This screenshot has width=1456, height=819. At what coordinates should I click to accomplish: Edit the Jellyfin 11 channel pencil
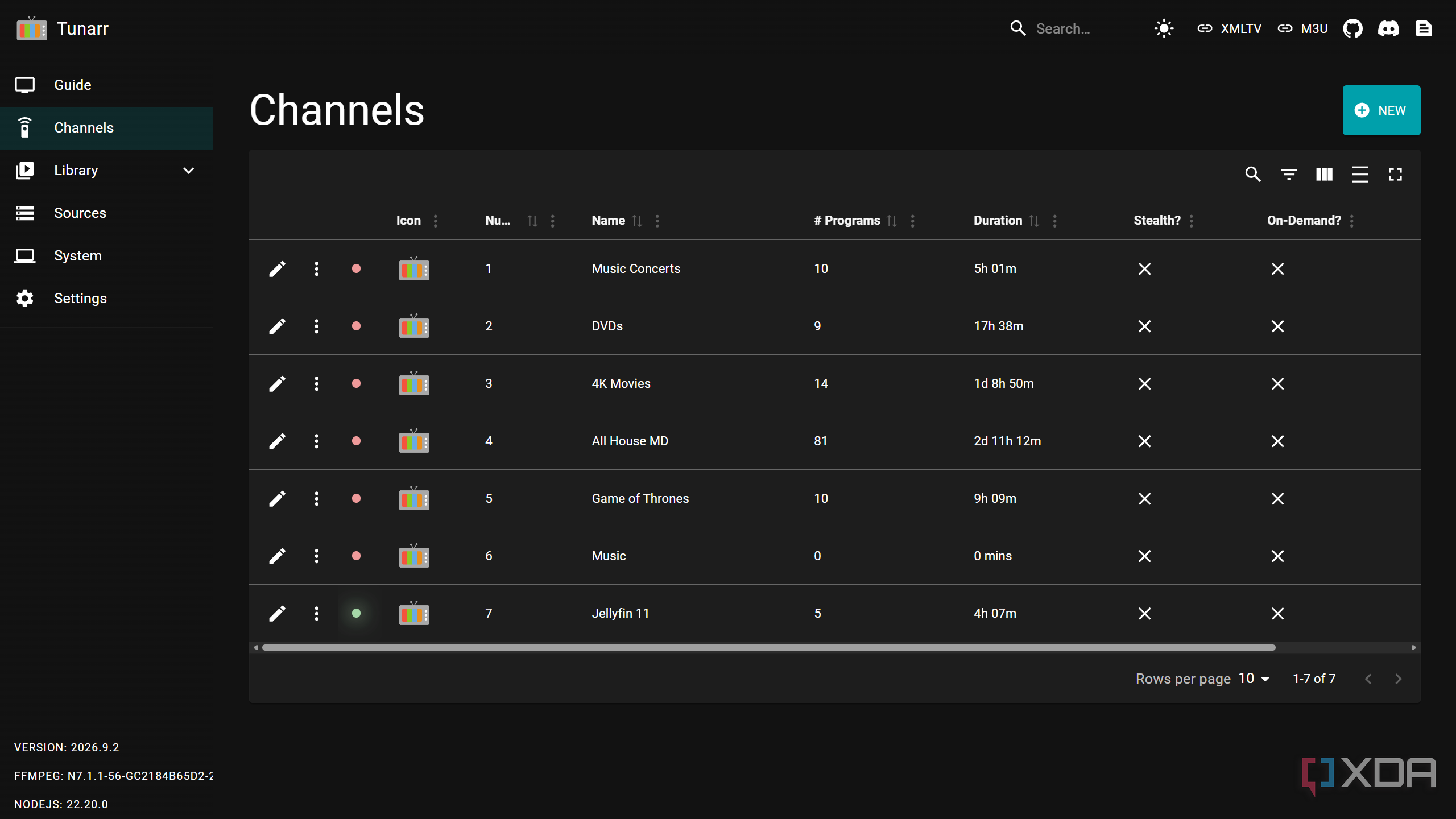(x=277, y=614)
